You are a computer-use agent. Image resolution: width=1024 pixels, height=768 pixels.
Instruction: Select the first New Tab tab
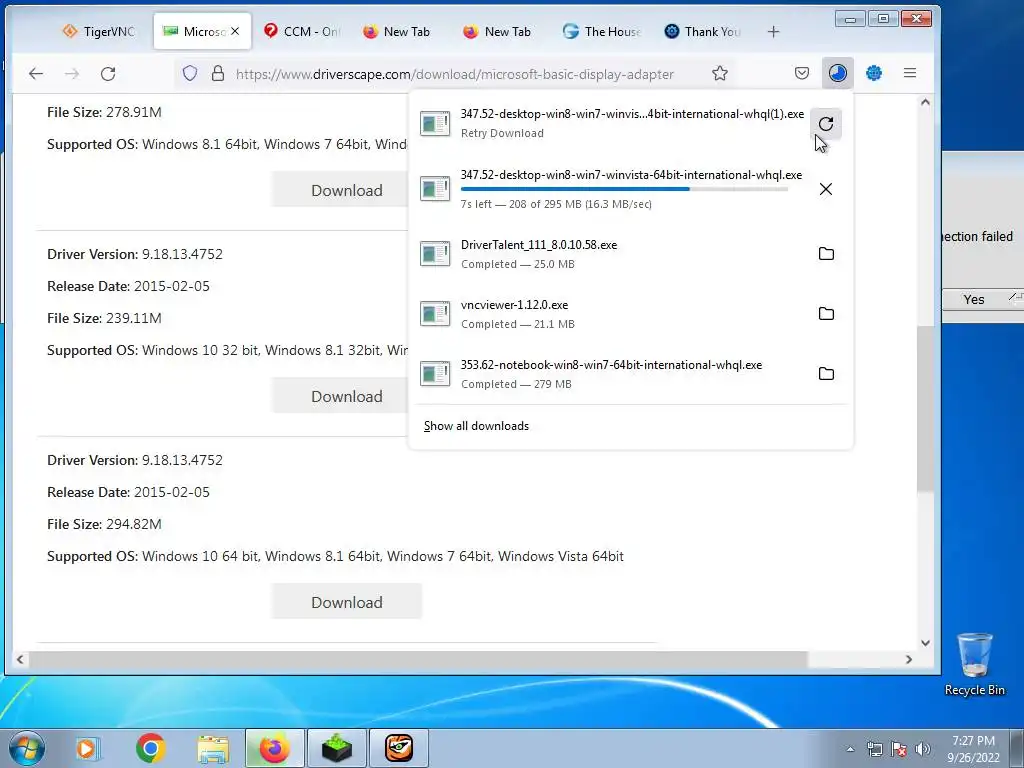pyautogui.click(x=396, y=31)
